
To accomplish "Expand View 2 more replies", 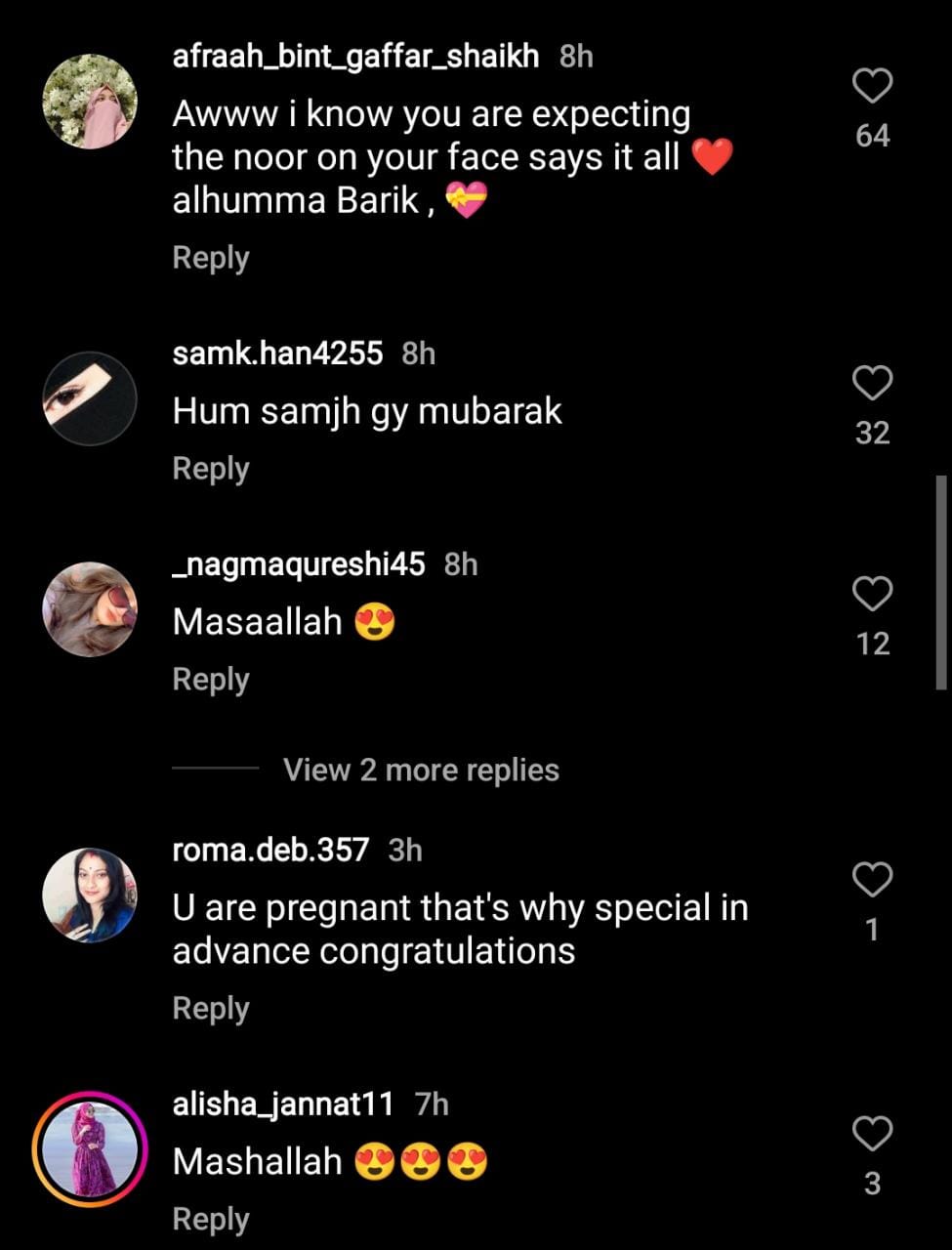I will tap(421, 770).
